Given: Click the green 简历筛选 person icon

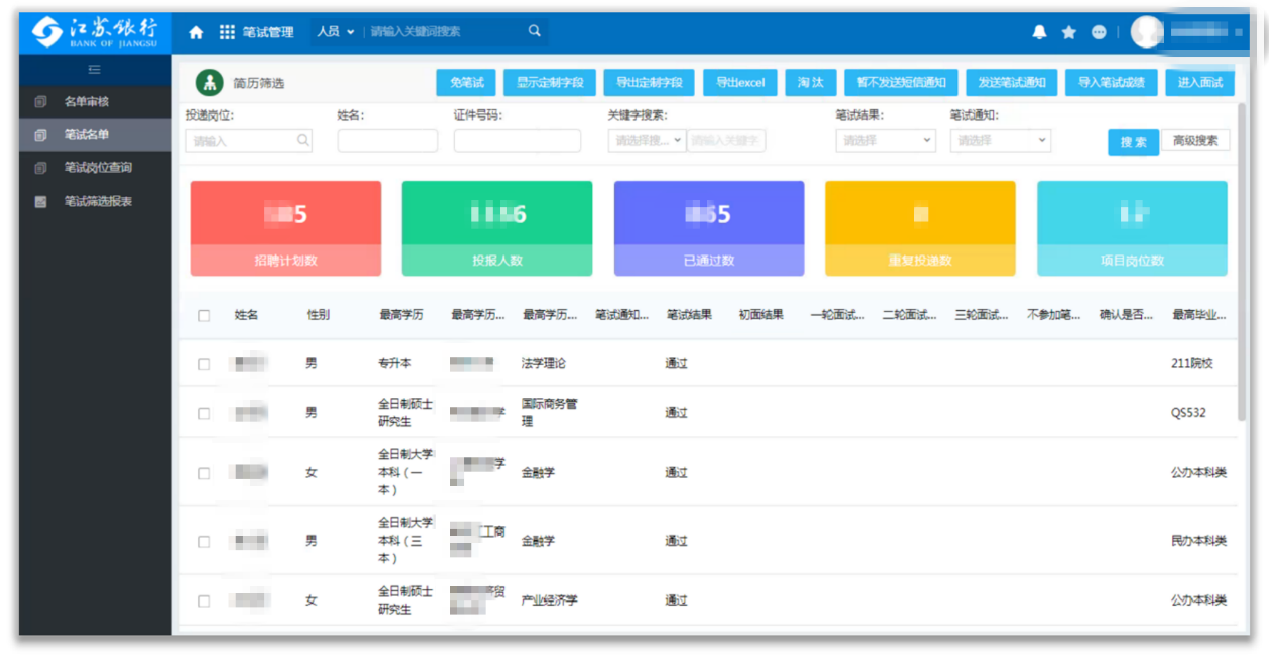Looking at the screenshot, I should (x=209, y=82).
